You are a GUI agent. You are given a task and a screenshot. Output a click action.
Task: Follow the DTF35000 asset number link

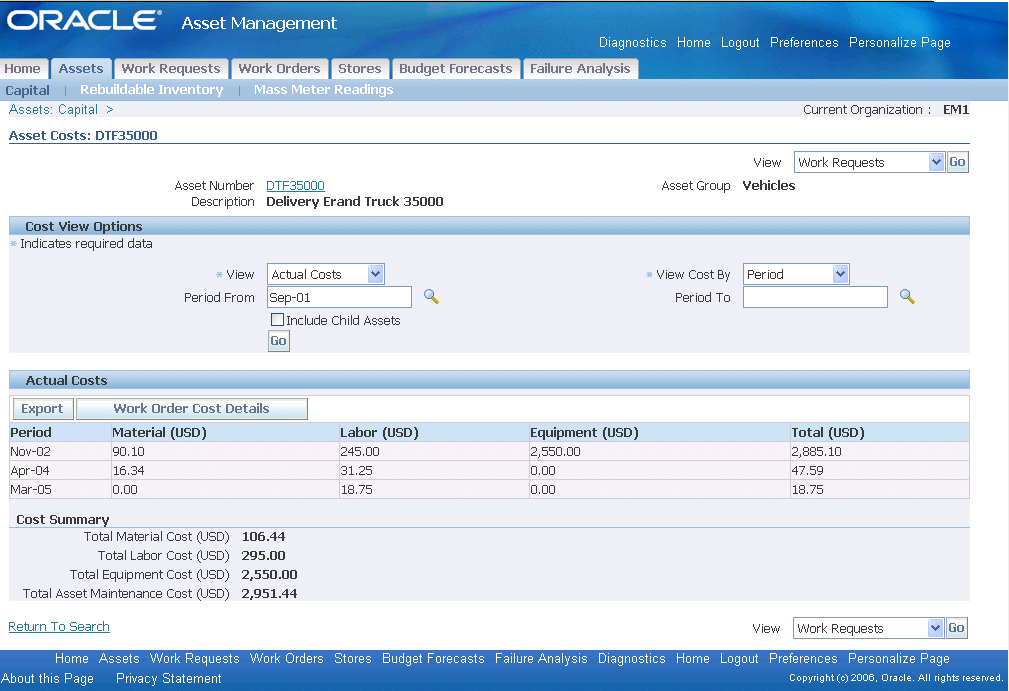tap(295, 185)
